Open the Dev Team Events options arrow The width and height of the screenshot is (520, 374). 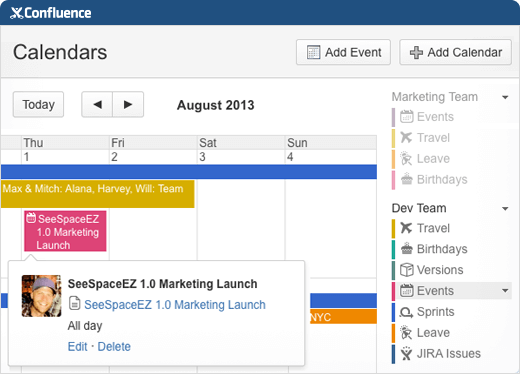(x=505, y=291)
